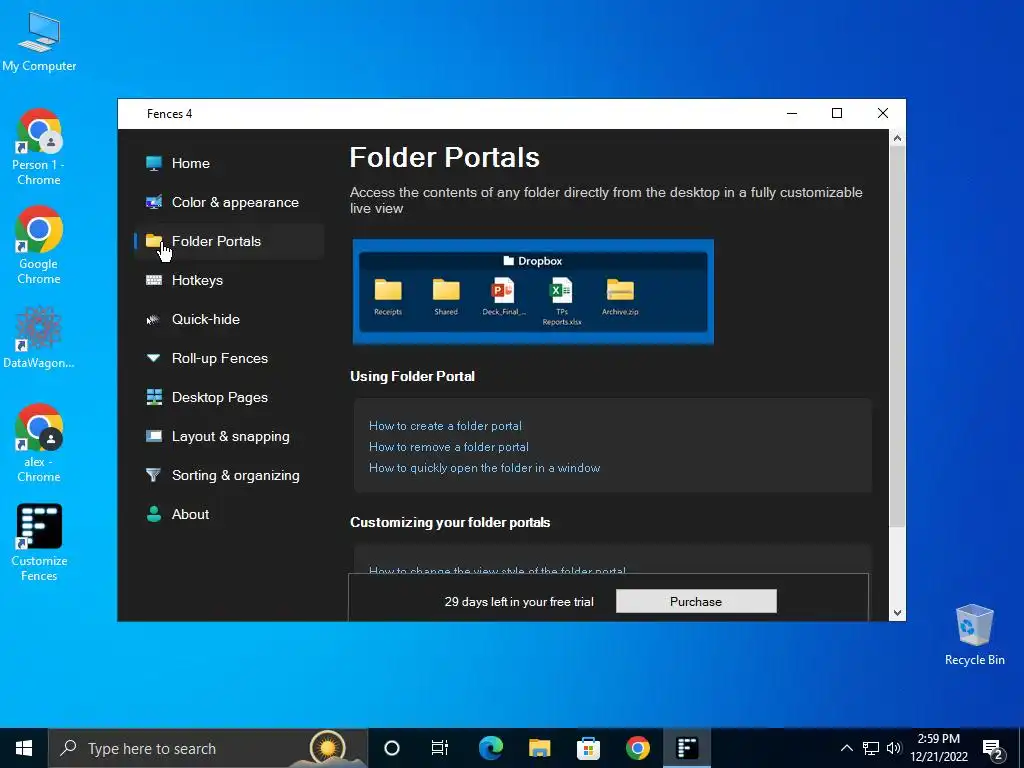This screenshot has height=768, width=1024.
Task: Click the About person icon
Action: (x=153, y=515)
